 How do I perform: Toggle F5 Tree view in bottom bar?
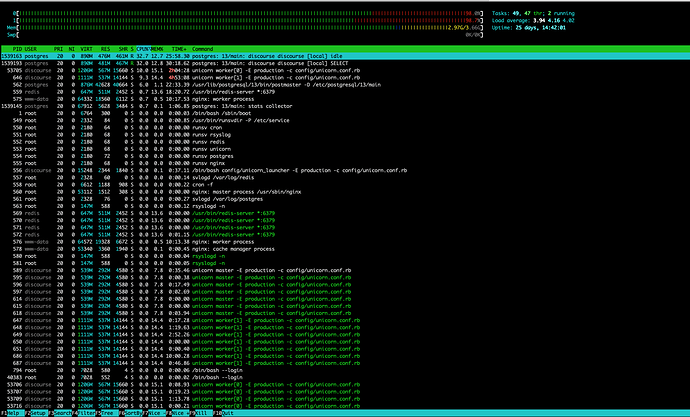(107, 413)
